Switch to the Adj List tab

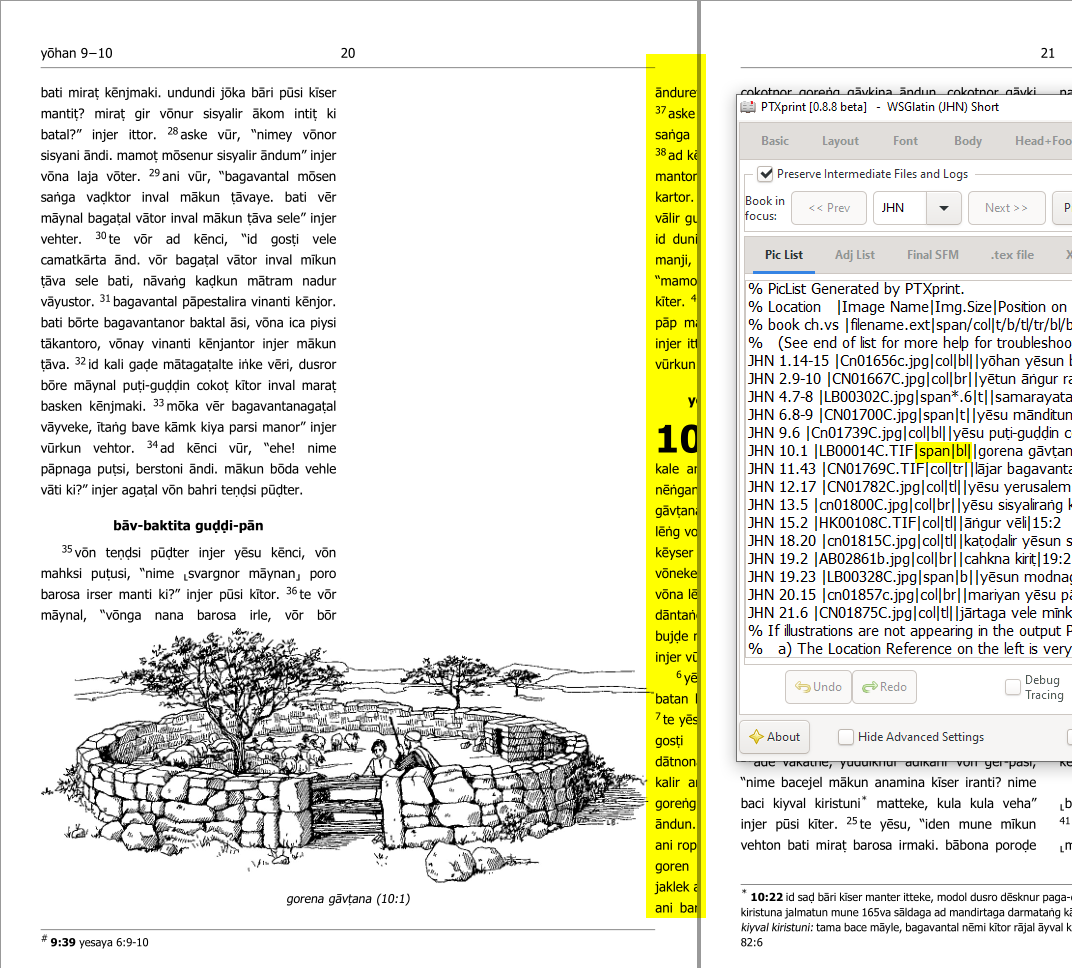tap(855, 255)
